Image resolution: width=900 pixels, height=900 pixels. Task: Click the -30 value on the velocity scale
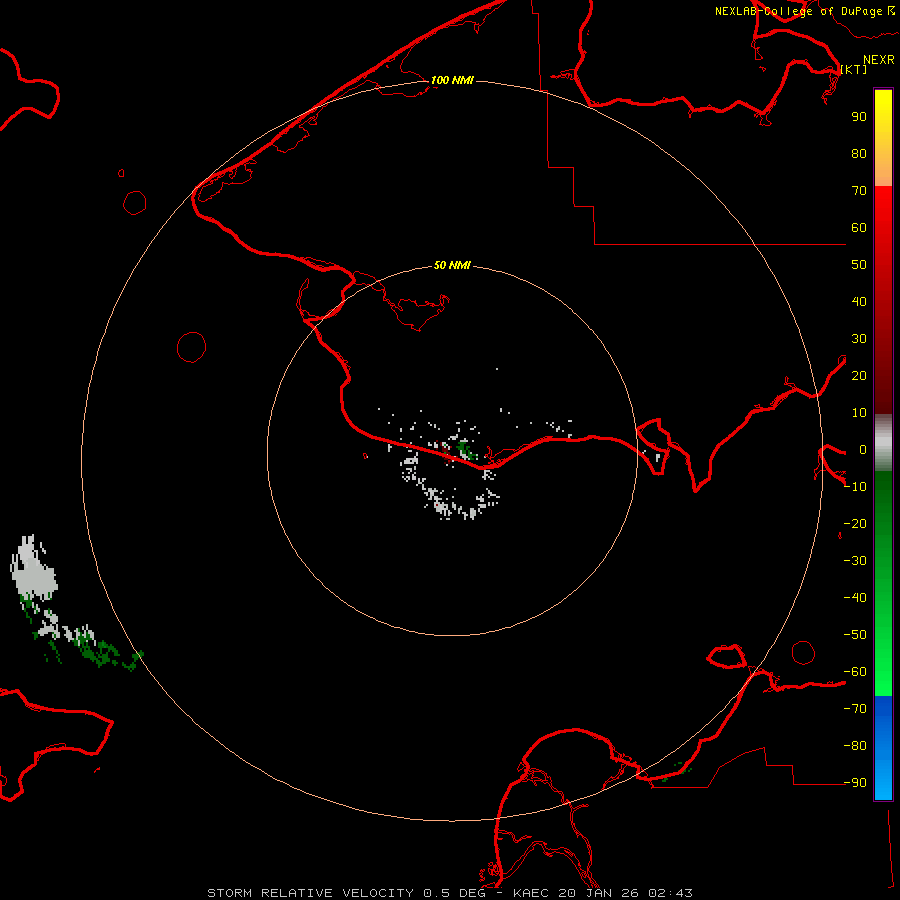pyautogui.click(x=856, y=561)
